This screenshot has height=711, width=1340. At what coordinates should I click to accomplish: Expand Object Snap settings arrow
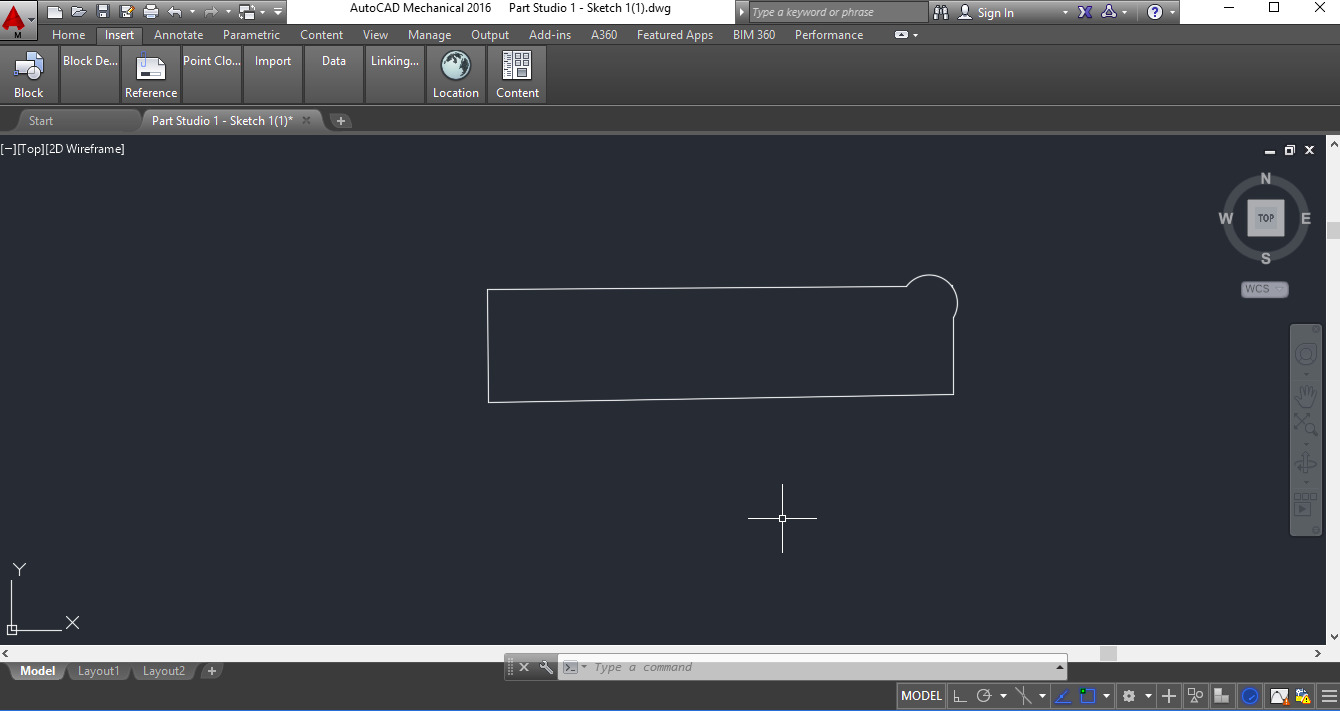click(x=1106, y=696)
